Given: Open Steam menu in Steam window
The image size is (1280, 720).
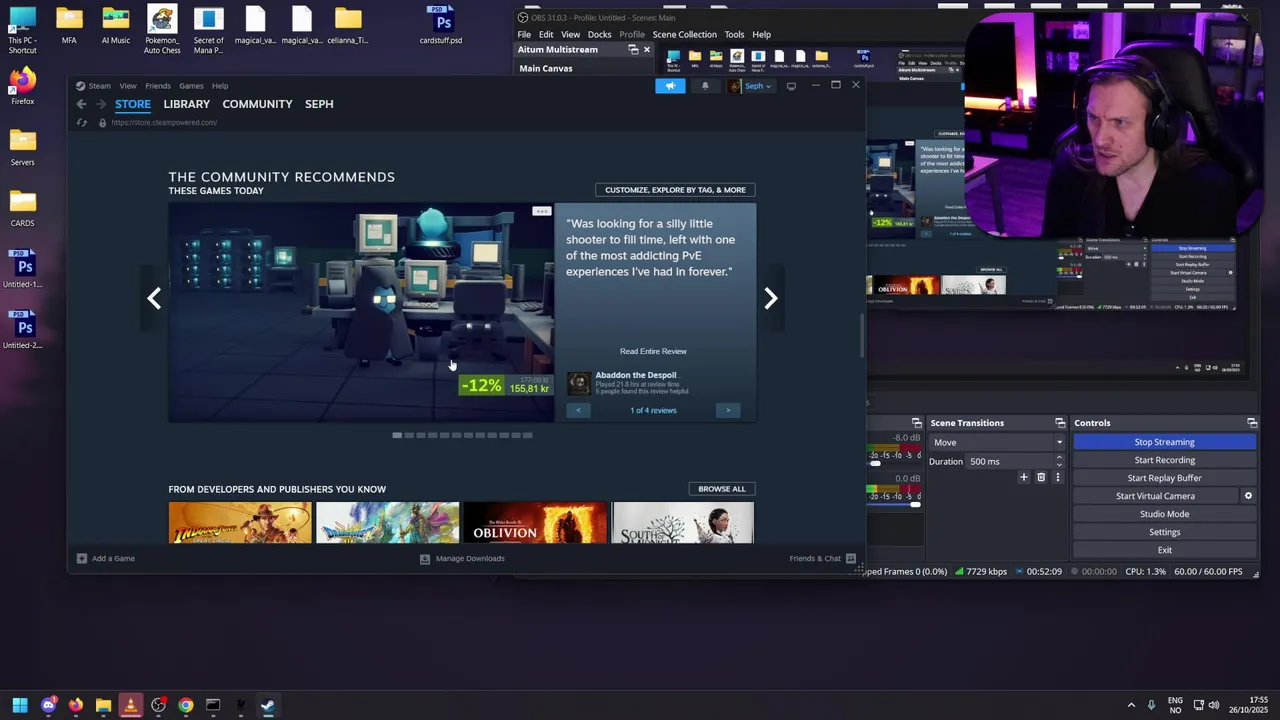Looking at the screenshot, I should click(x=100, y=86).
